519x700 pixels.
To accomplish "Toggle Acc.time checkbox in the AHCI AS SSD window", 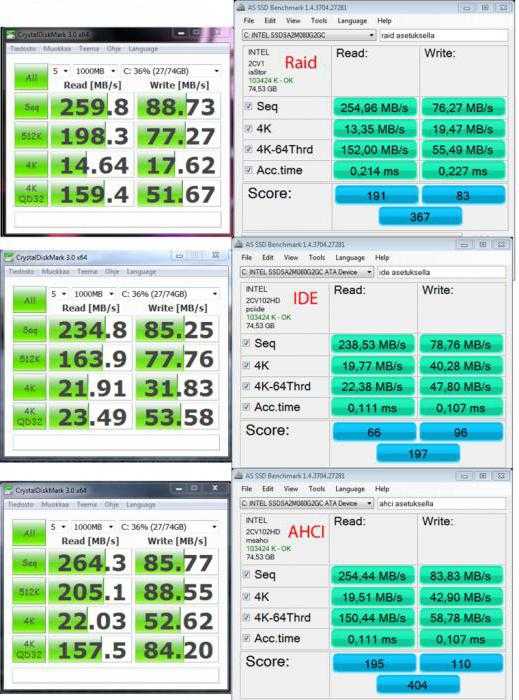I will (x=246, y=638).
